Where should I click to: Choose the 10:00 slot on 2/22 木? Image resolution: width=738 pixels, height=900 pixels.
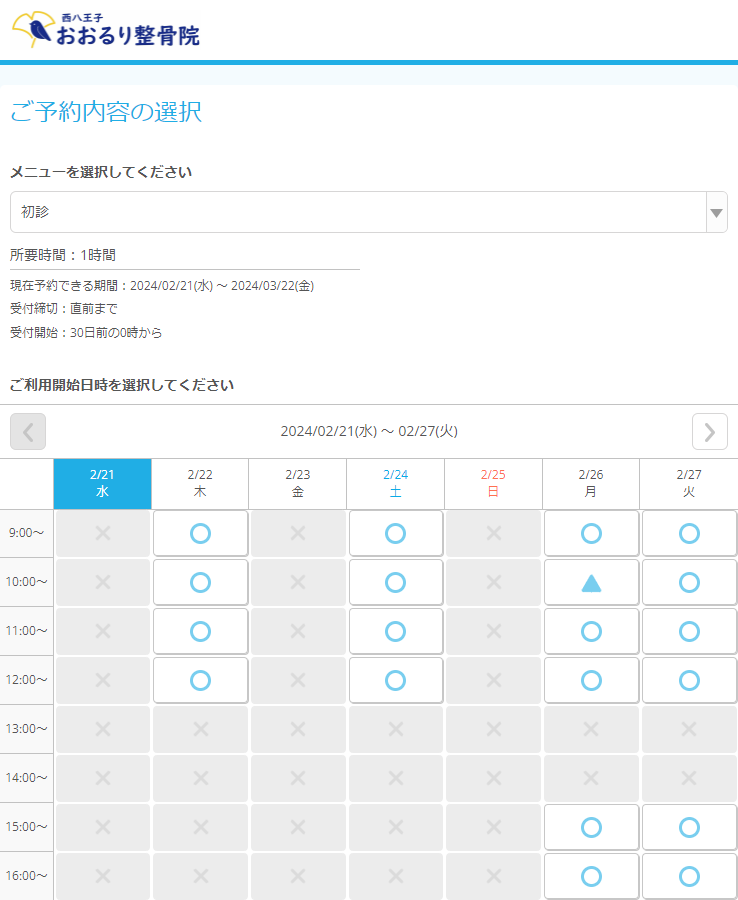[200, 582]
